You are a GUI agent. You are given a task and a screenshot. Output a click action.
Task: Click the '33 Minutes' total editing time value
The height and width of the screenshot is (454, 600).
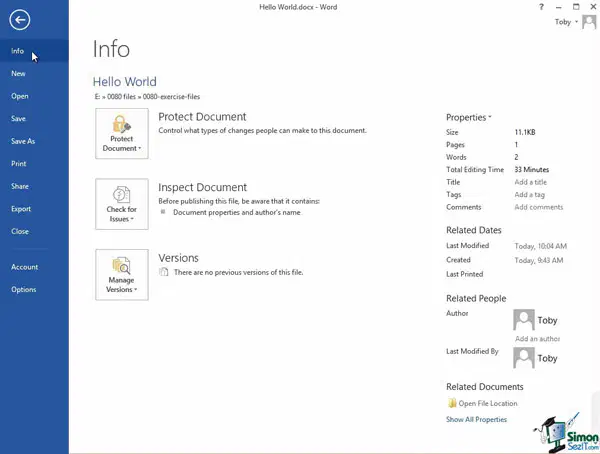[532, 169]
